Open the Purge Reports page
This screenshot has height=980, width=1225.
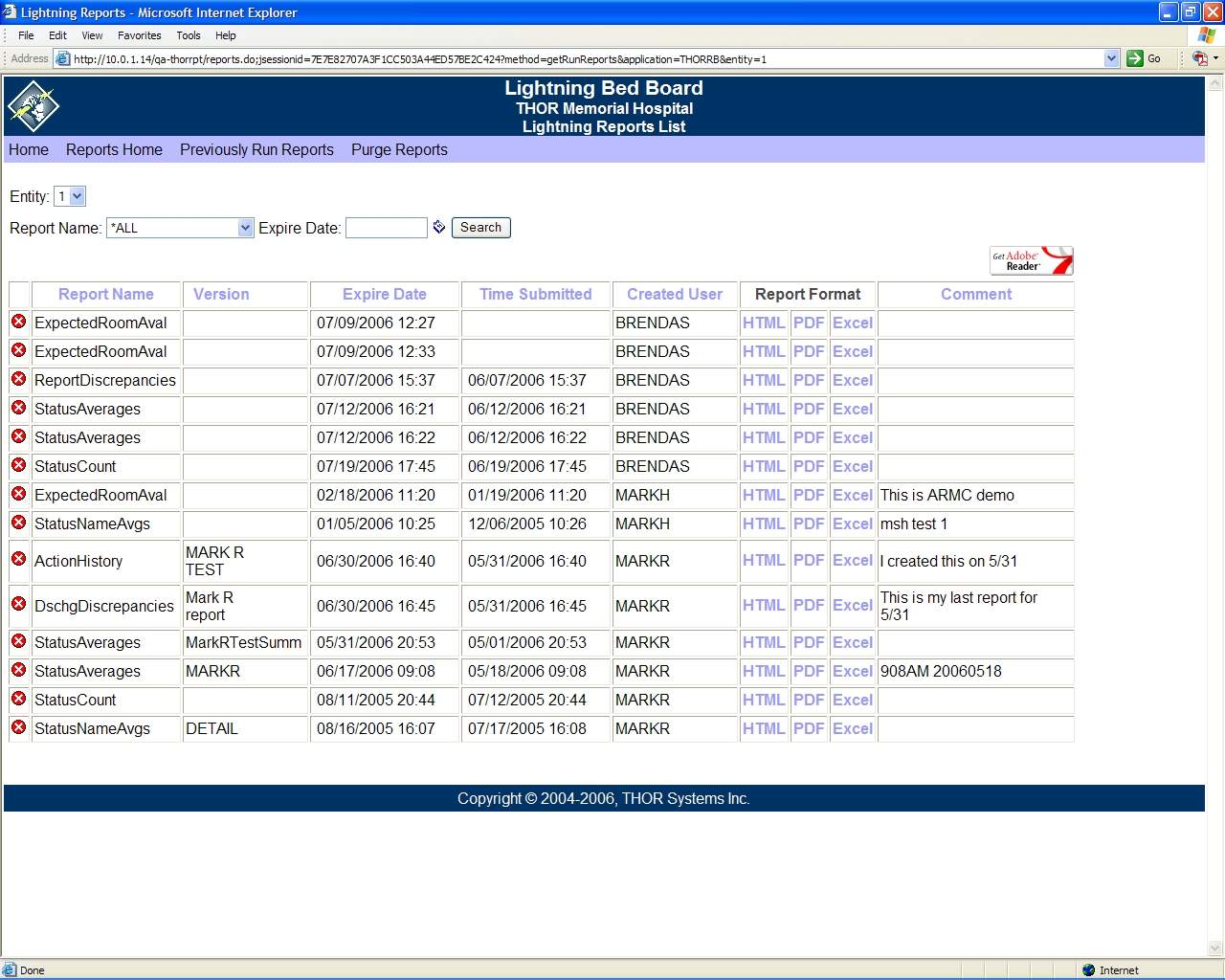click(x=399, y=149)
